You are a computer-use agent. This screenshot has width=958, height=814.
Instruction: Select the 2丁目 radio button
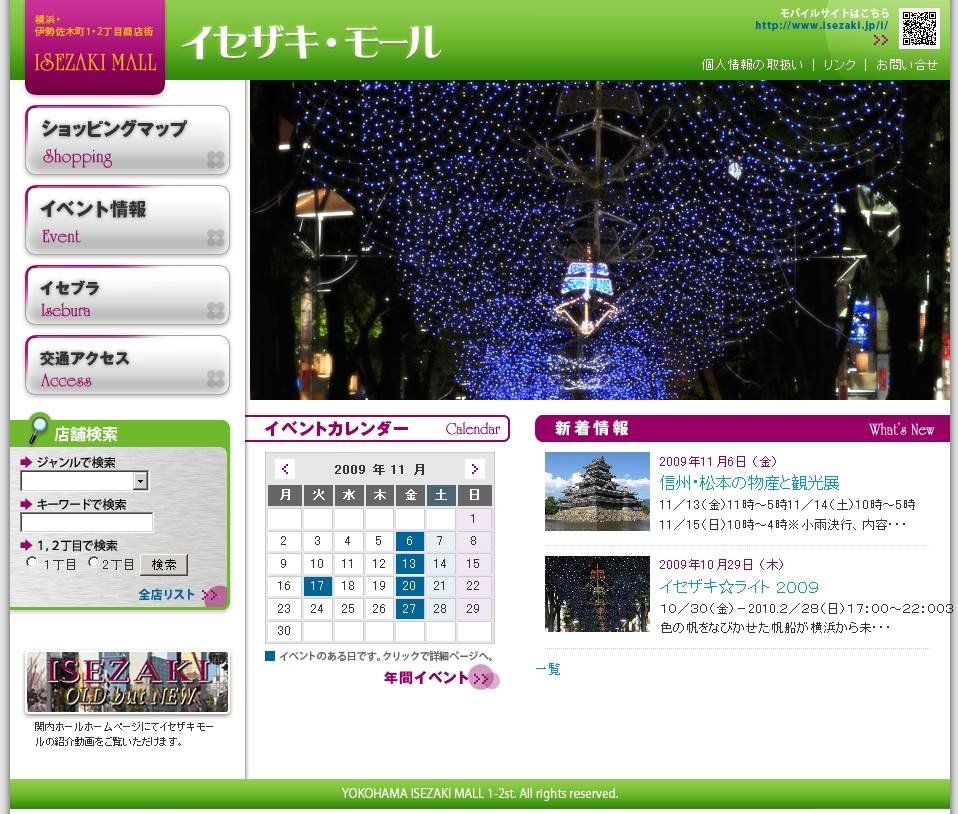94,563
